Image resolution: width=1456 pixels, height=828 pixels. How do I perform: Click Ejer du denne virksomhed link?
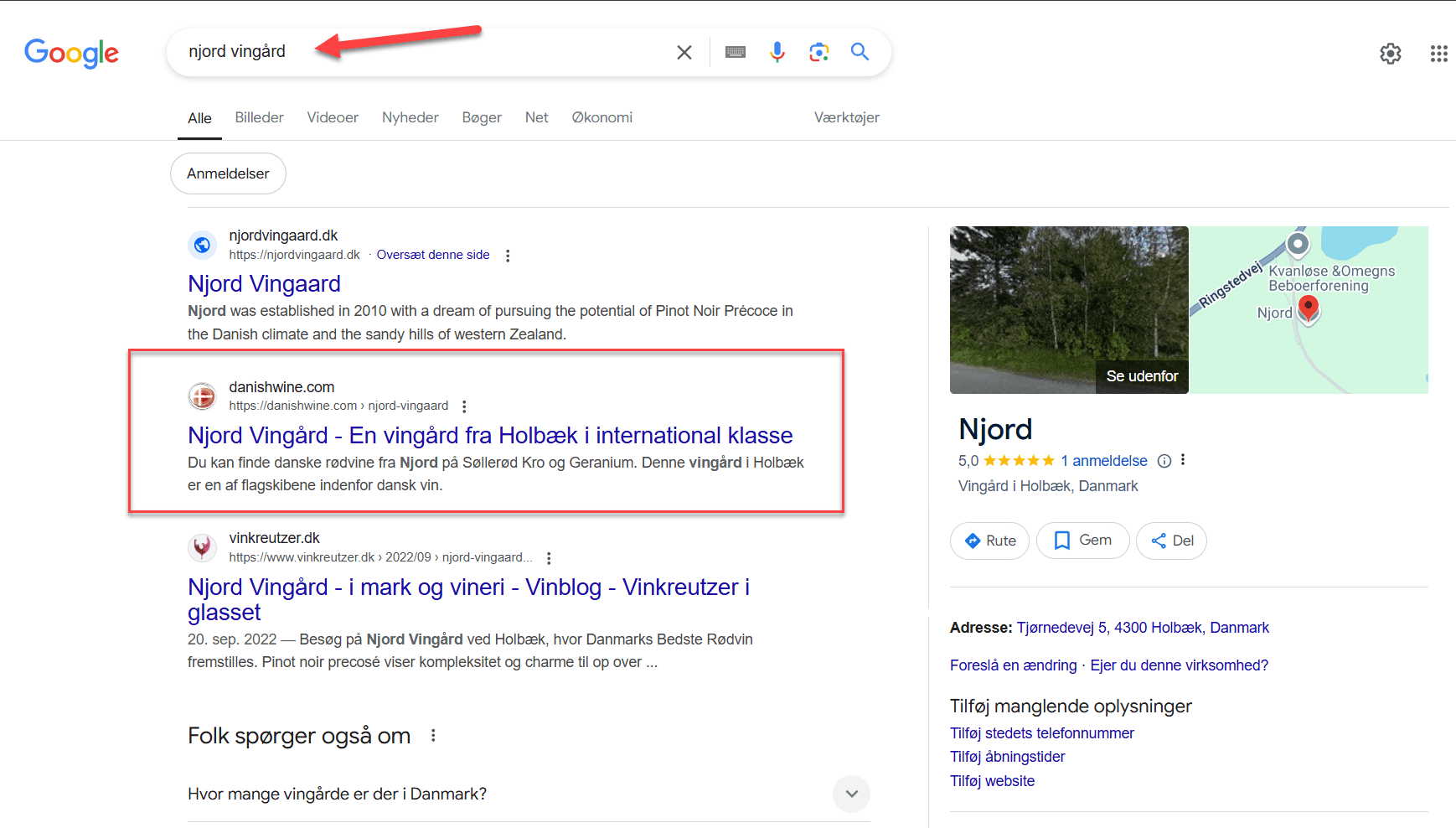point(1179,665)
